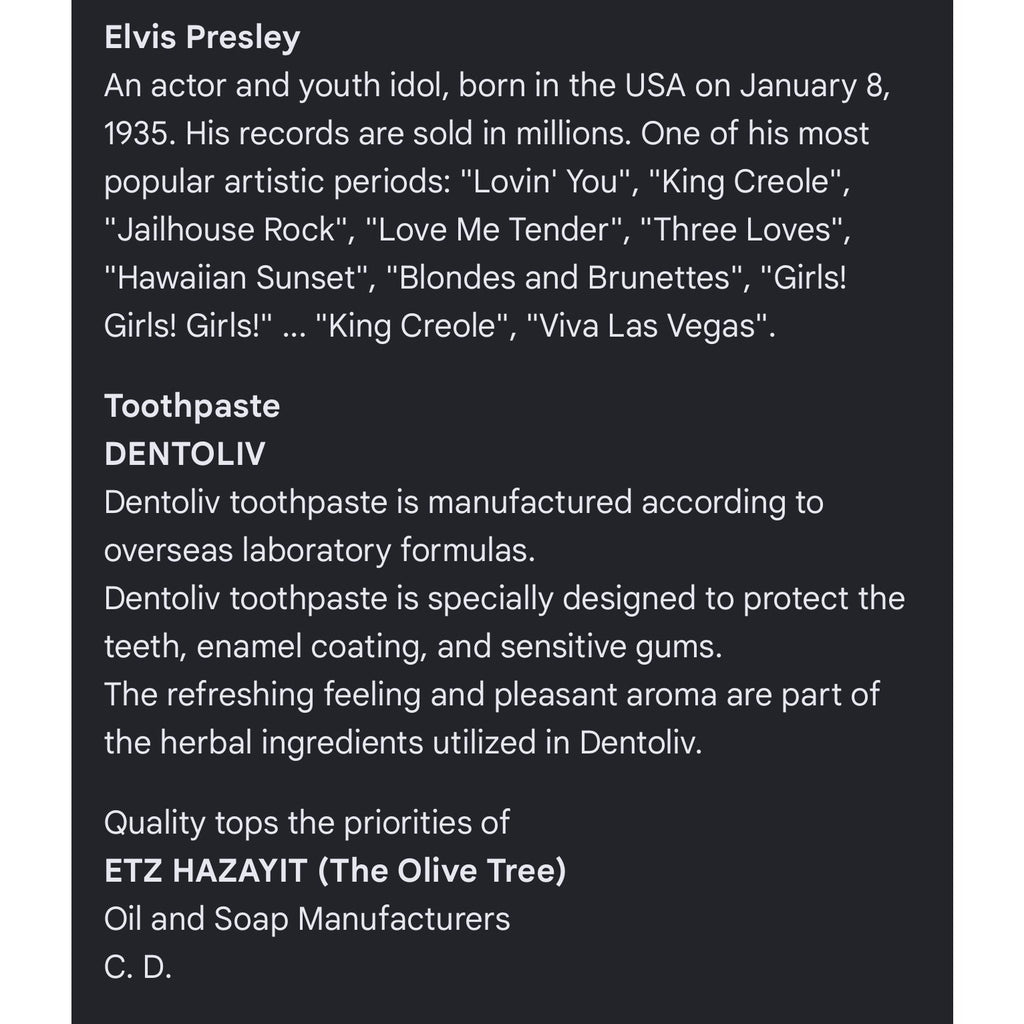
Task: Click the "Blondes and Brunettes" title text
Action: (x=564, y=278)
